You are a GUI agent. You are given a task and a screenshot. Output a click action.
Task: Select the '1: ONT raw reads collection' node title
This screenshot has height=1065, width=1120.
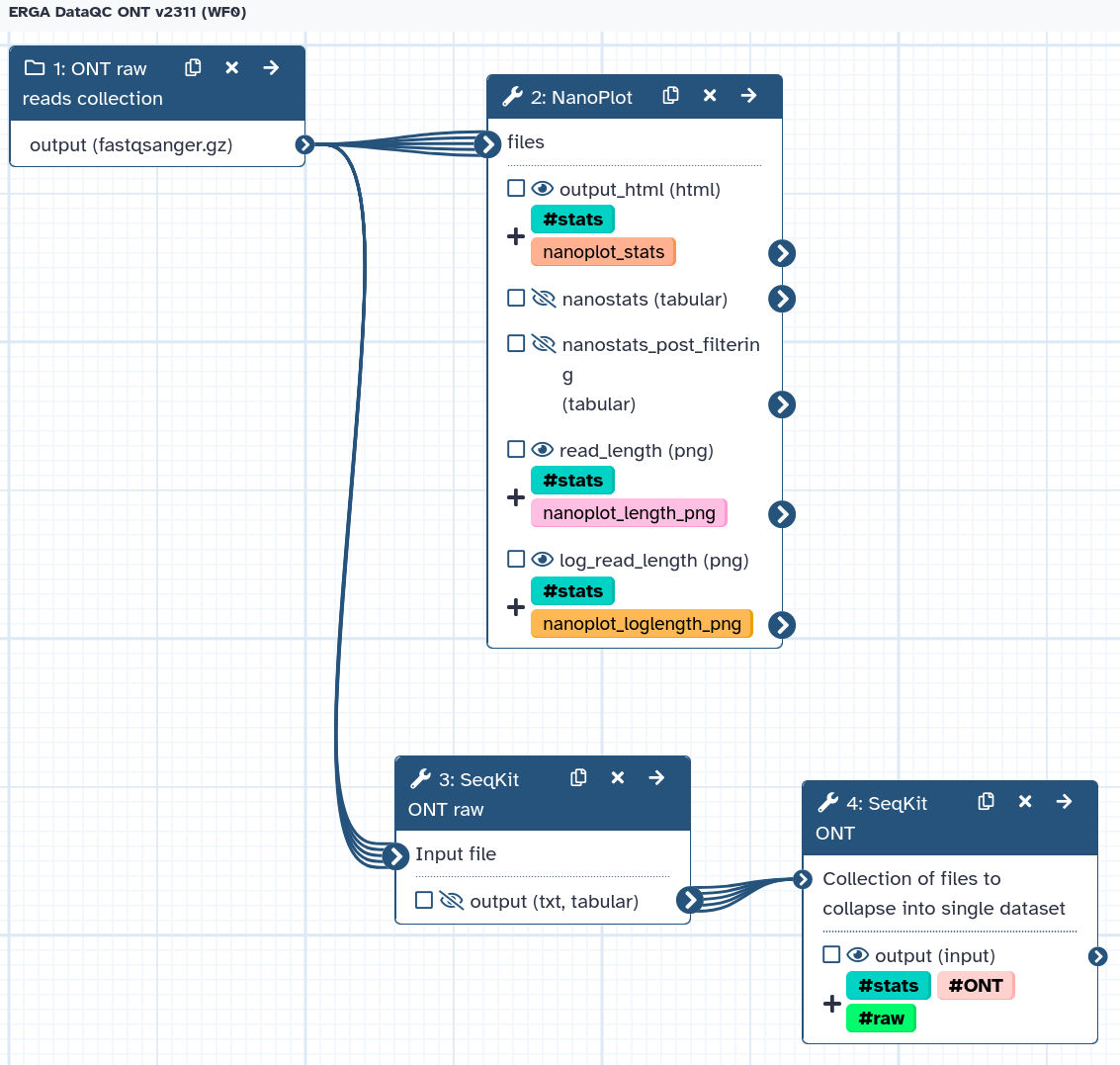coord(93,84)
